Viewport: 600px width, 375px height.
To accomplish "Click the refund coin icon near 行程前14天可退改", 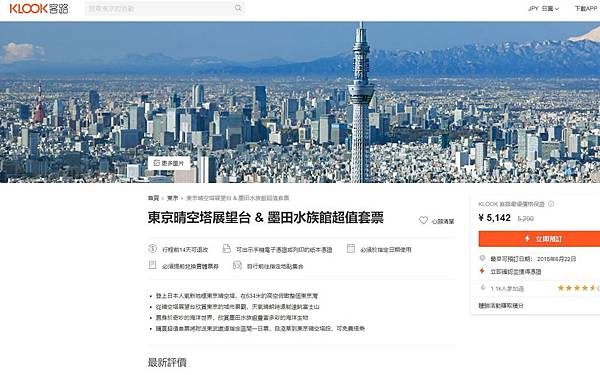I will click(x=152, y=249).
